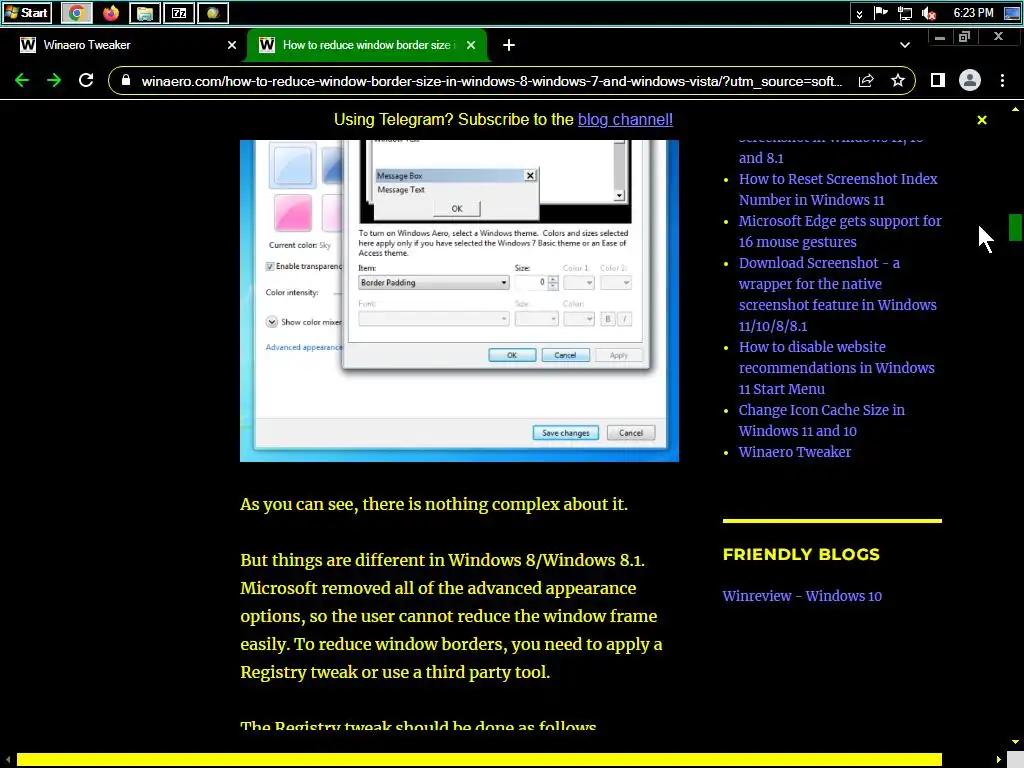Screen dimensions: 1024x768
Task: Open Change Icon Cache Size link
Action: coord(822,421)
